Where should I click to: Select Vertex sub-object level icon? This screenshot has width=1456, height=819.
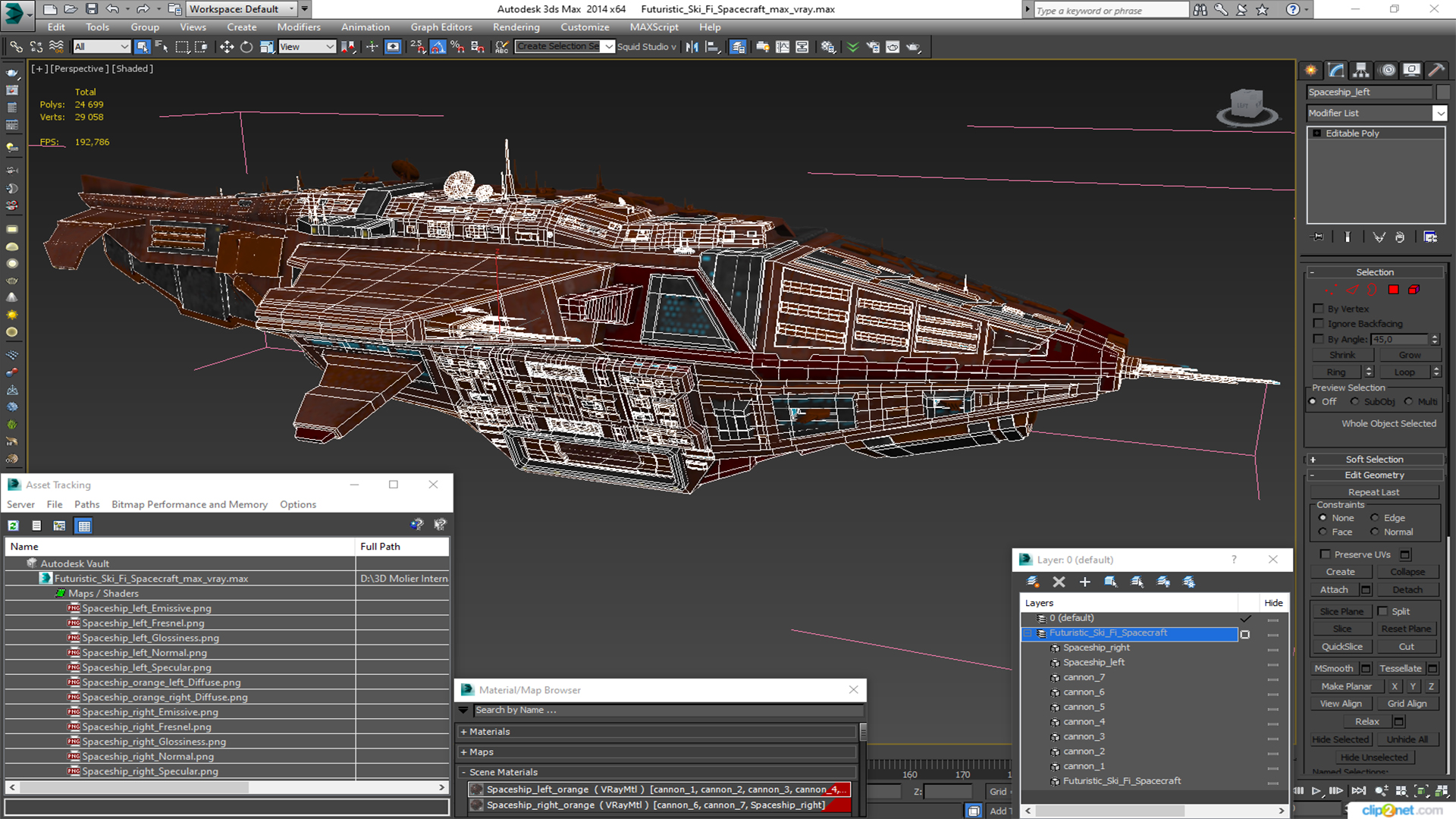1332,290
